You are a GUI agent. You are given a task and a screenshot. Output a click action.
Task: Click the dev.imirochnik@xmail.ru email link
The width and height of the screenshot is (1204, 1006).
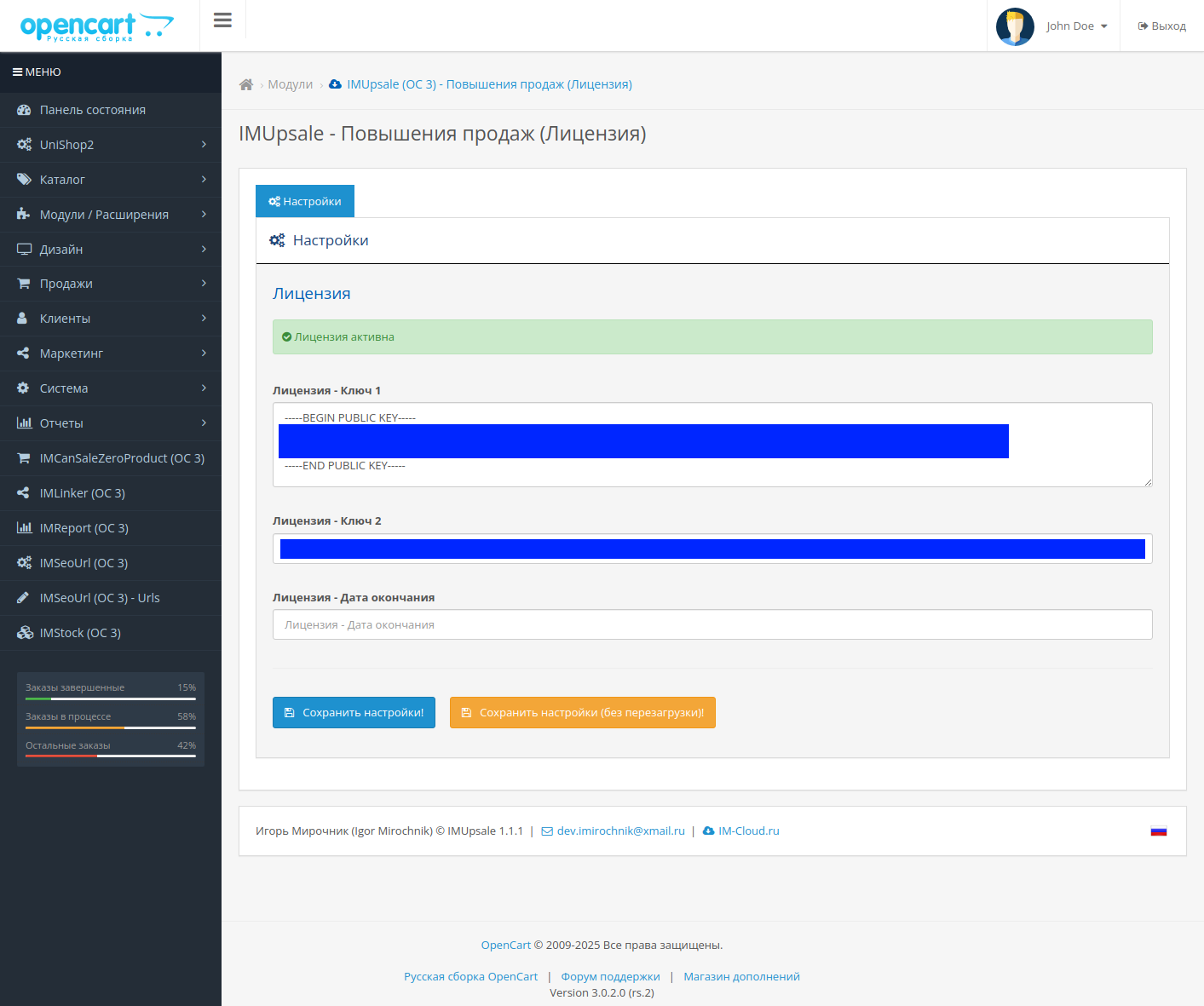pyautogui.click(x=620, y=831)
